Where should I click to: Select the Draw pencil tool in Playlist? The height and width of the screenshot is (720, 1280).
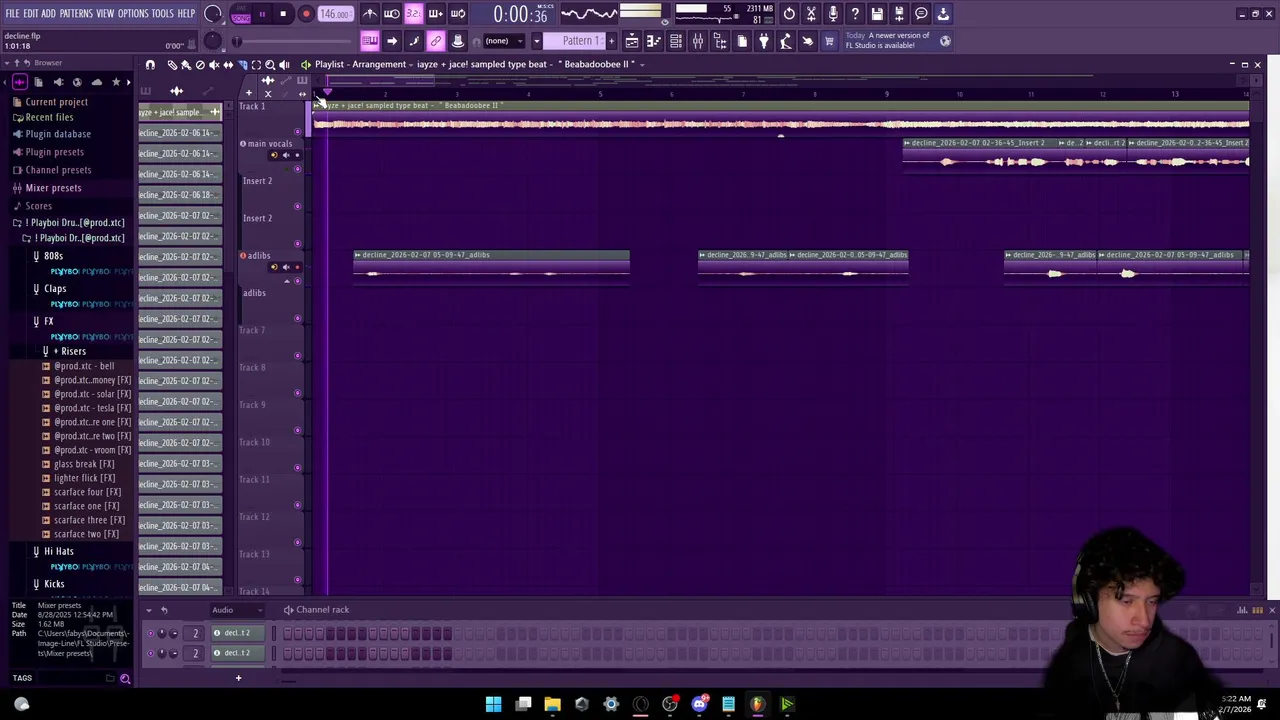tap(172, 65)
